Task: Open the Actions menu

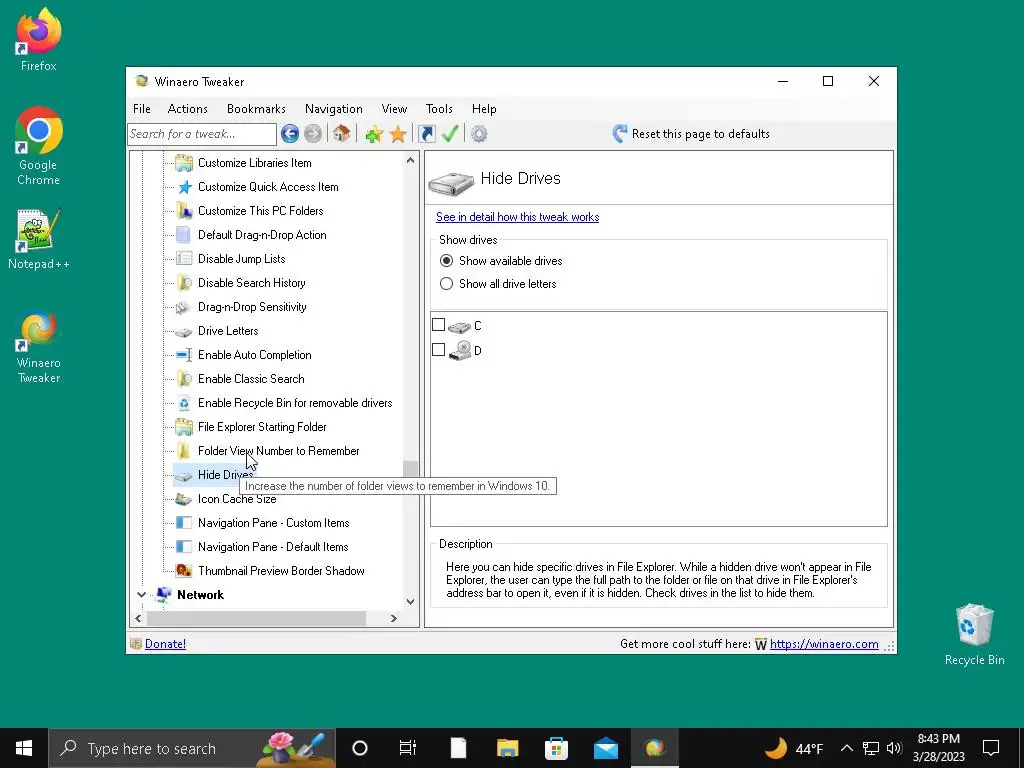Action: (x=187, y=109)
